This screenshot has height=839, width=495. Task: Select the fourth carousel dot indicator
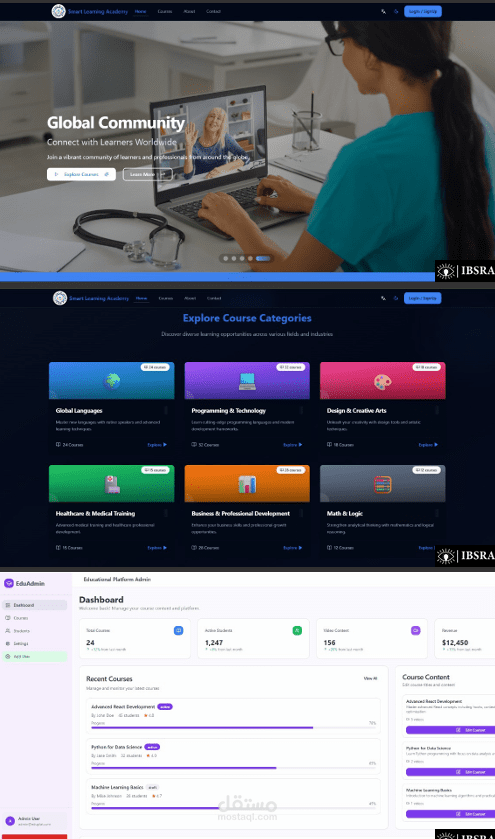pos(250,258)
